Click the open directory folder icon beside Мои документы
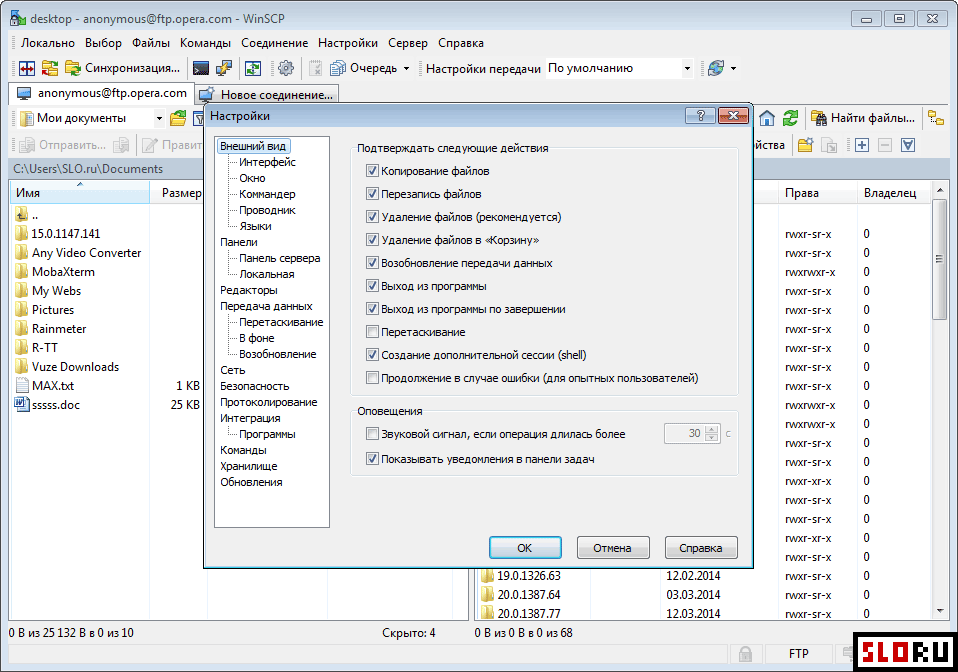Viewport: 958px width, 672px height. (x=178, y=118)
